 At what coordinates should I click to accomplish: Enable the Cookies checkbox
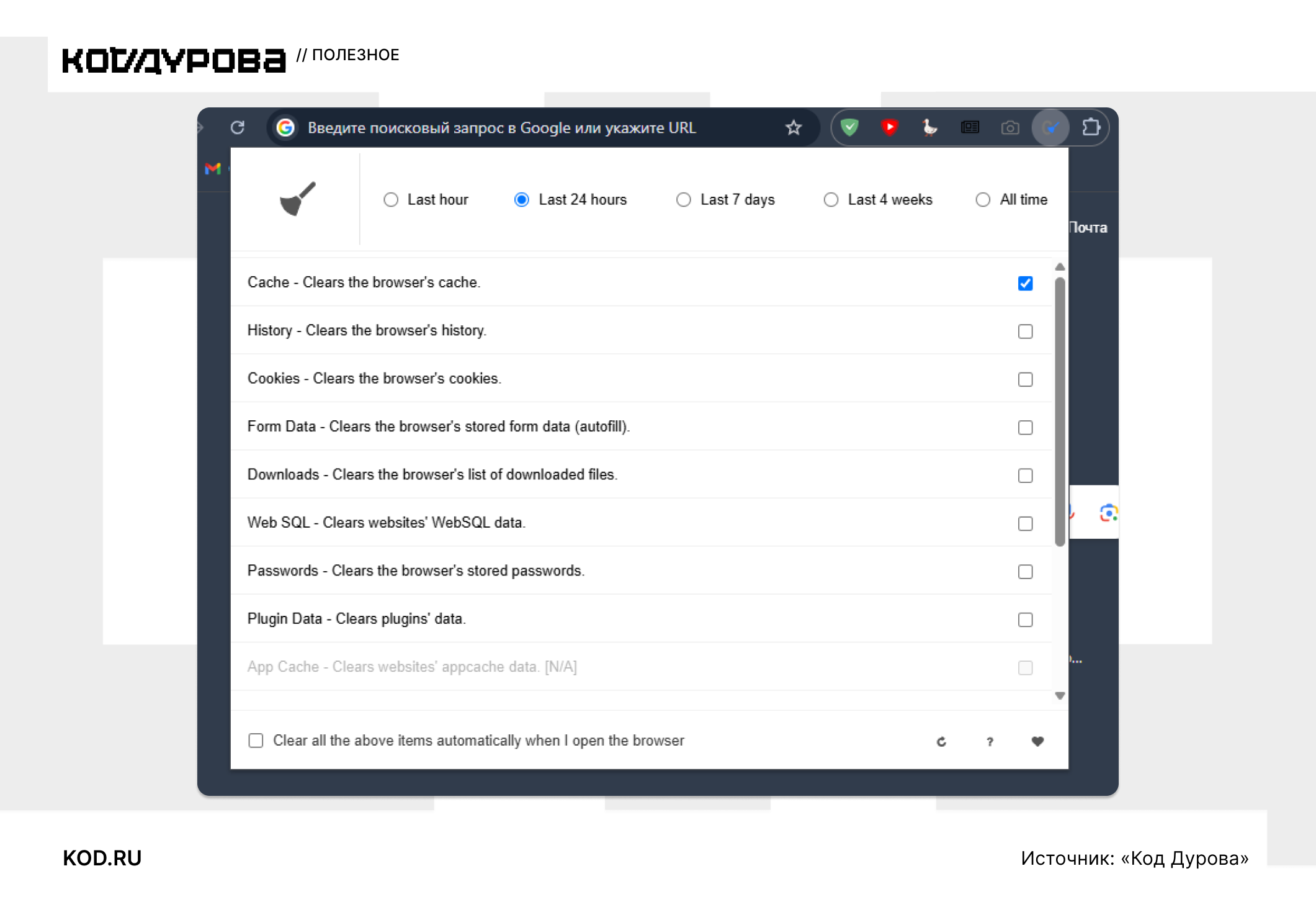(x=1025, y=379)
